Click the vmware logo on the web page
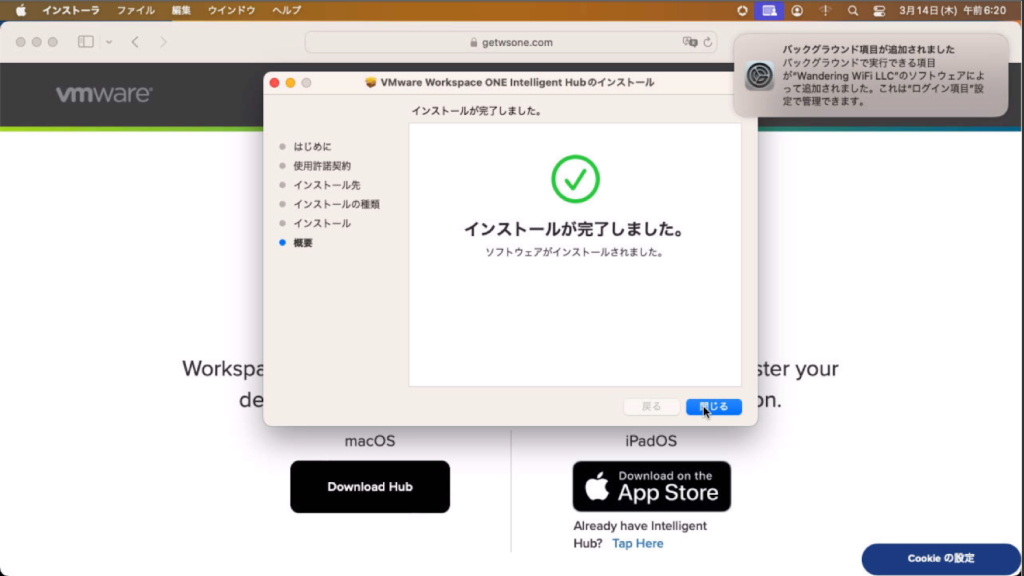 104,94
